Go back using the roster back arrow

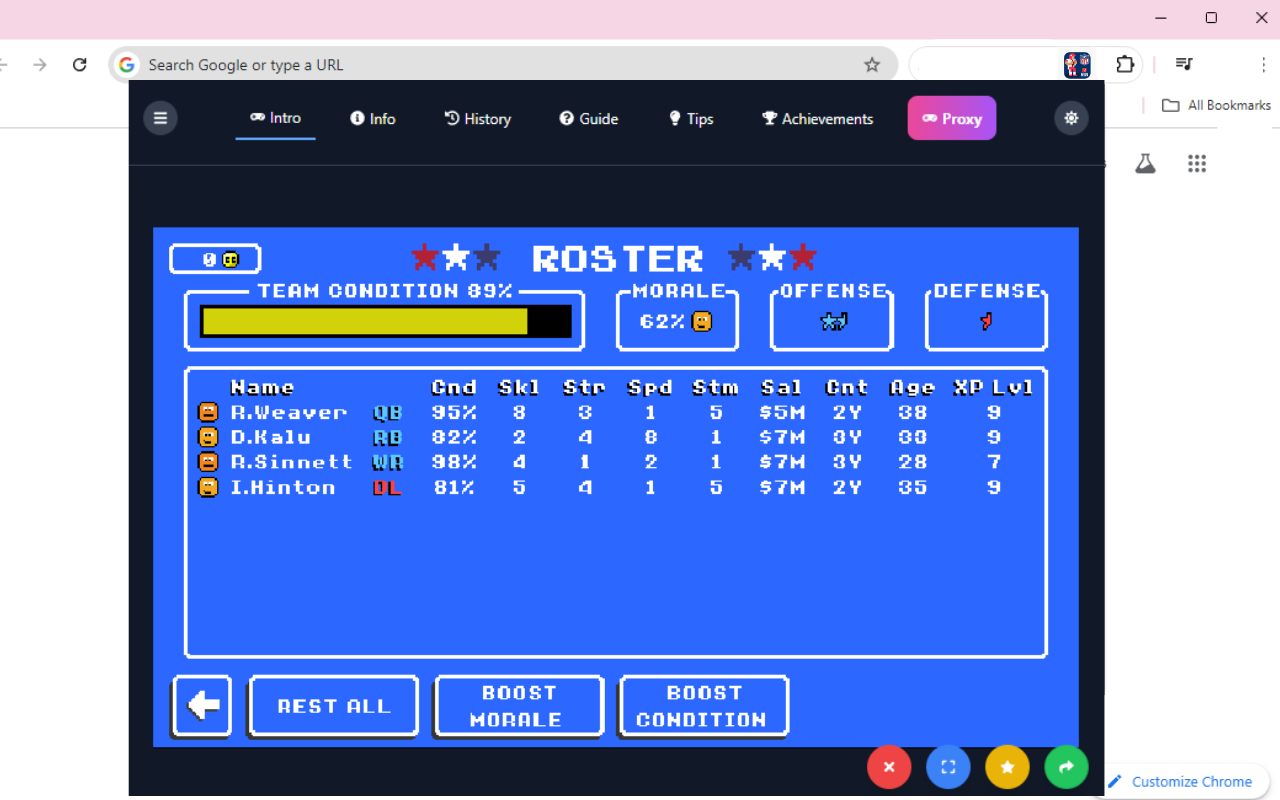click(x=201, y=706)
